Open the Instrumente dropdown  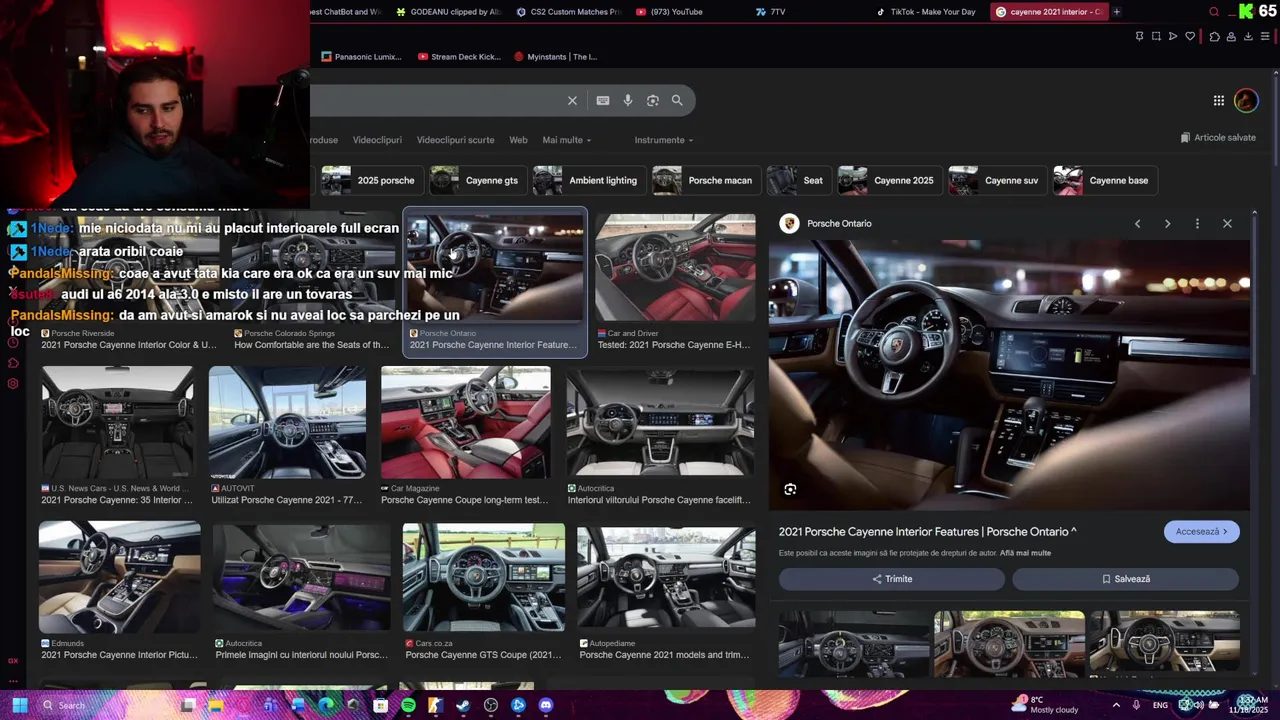click(x=663, y=140)
